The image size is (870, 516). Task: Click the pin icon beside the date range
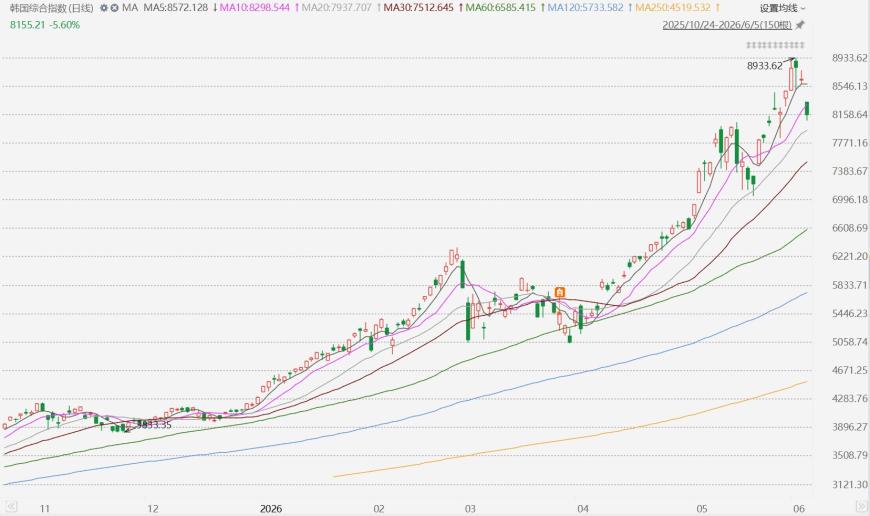pyautogui.click(x=800, y=25)
